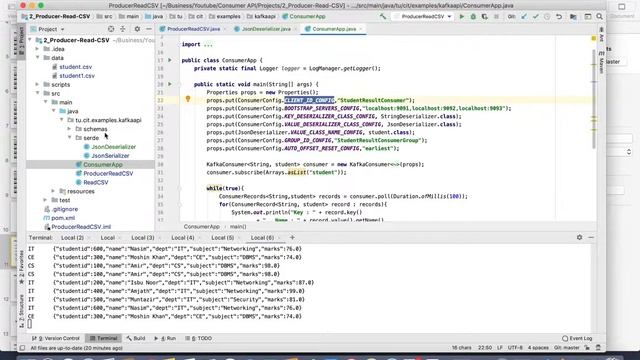The width and height of the screenshot is (640, 360).
Task: Open the ProducerReadCSV run configuration dropdown
Action: tap(423, 17)
